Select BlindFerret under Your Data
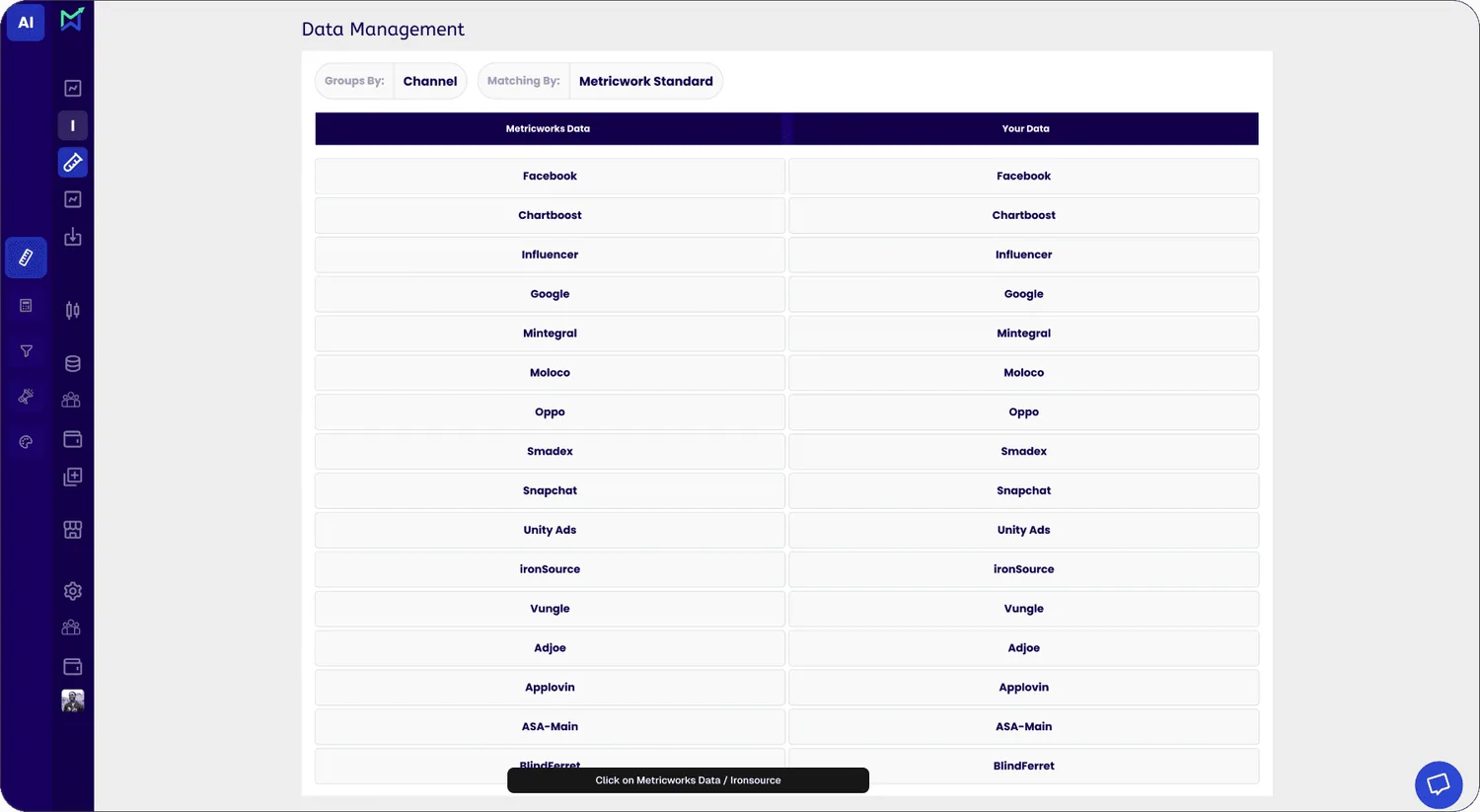This screenshot has width=1480, height=812. point(1023,766)
